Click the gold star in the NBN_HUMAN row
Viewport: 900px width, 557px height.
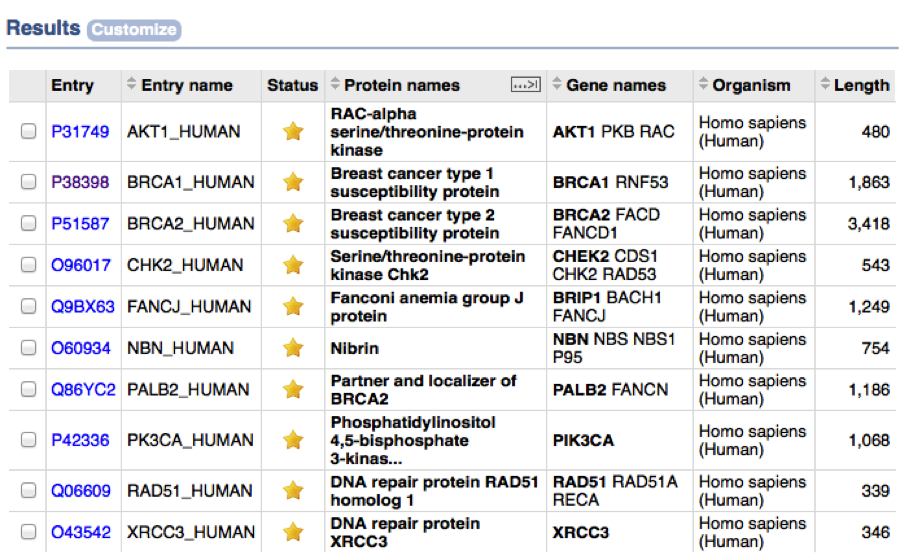(x=293, y=347)
